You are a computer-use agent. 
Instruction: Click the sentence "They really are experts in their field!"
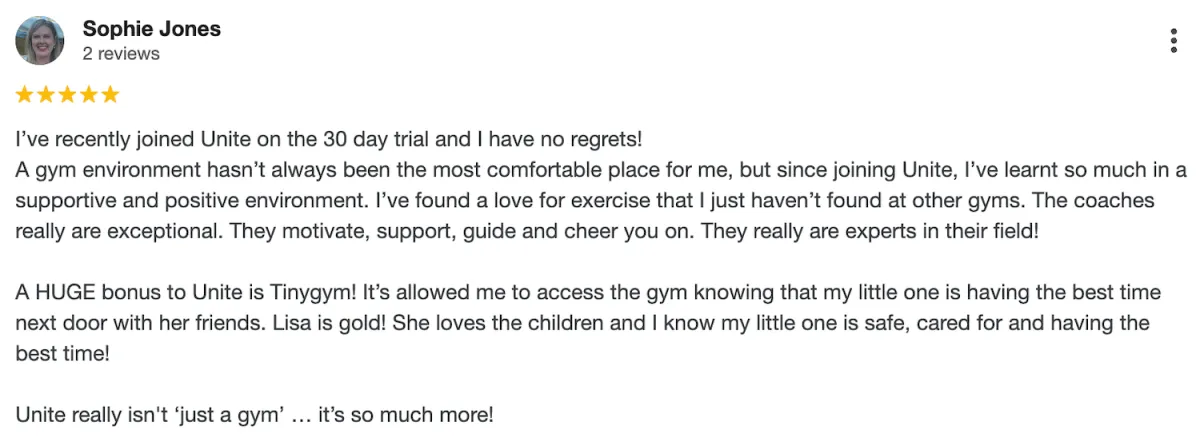pos(869,232)
